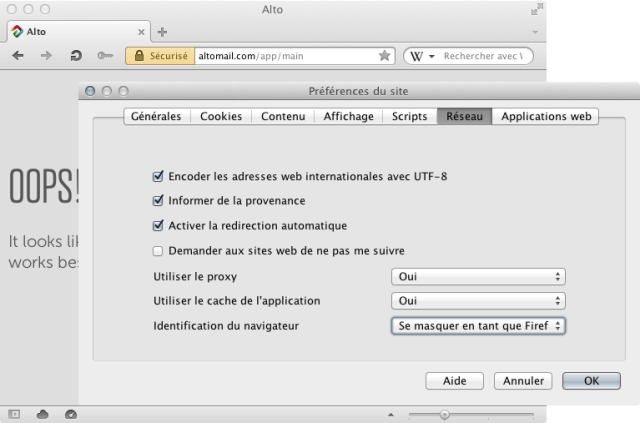
Task: Click the Alto tab favicon
Action: (x=17, y=31)
